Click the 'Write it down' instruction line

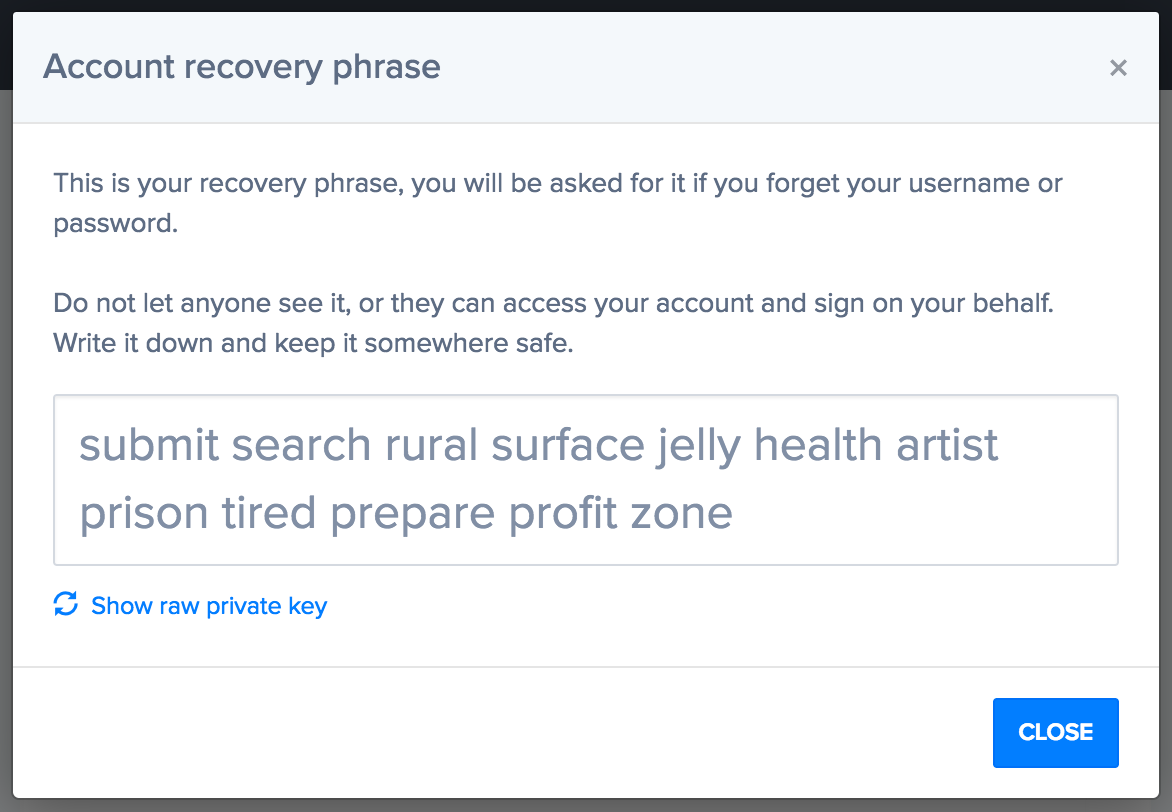click(x=313, y=343)
